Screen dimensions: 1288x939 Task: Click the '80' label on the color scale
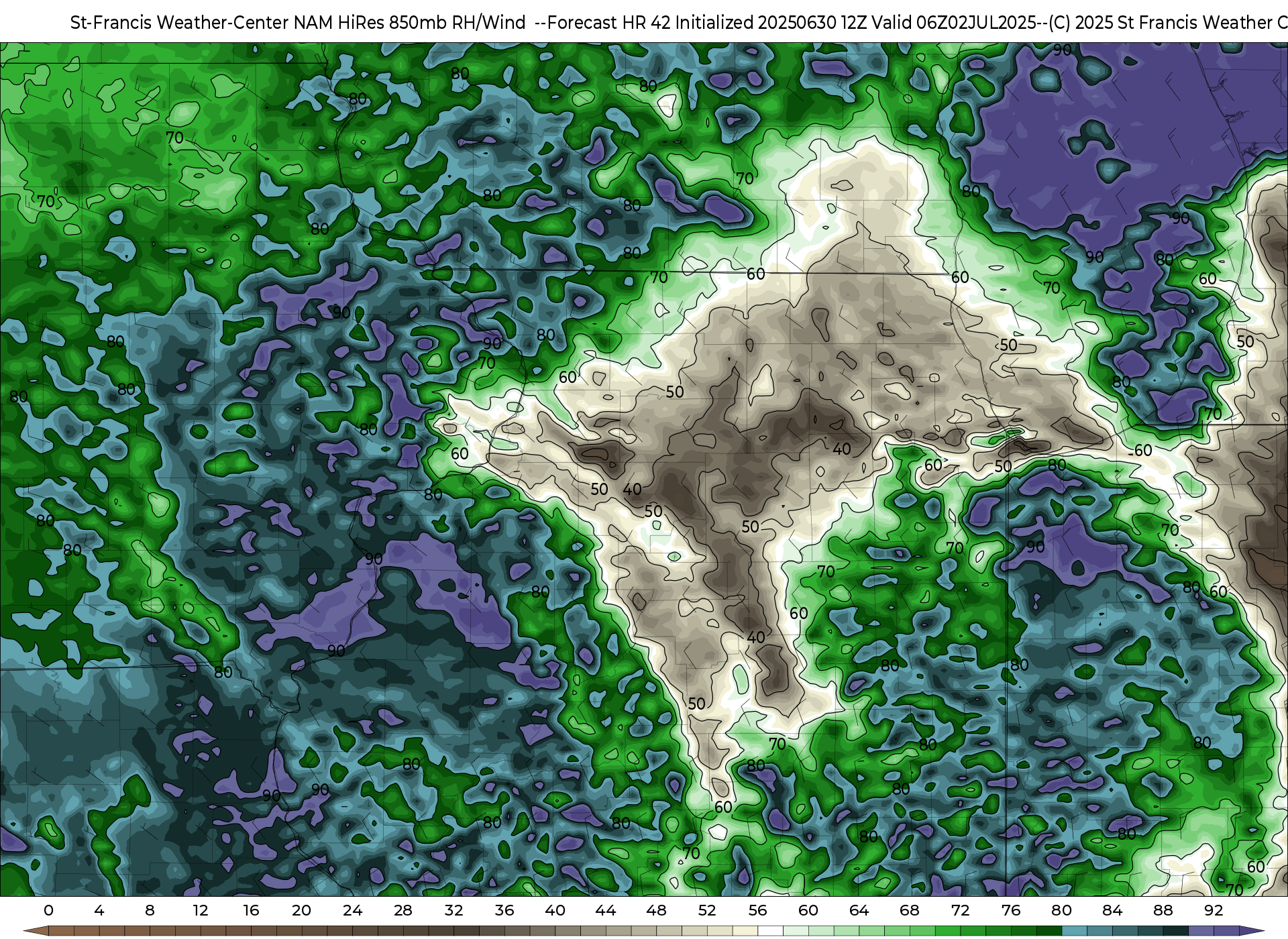click(1062, 910)
